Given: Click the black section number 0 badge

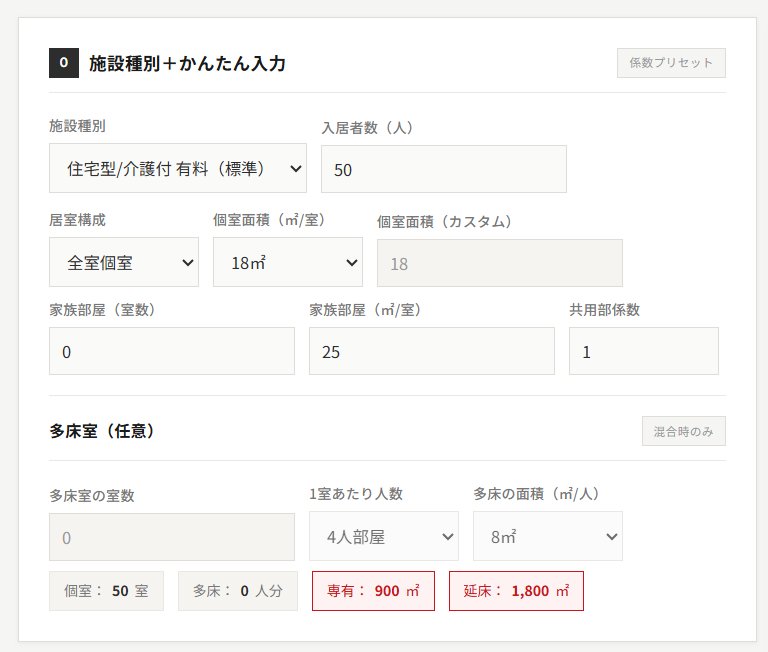Looking at the screenshot, I should tap(64, 63).
